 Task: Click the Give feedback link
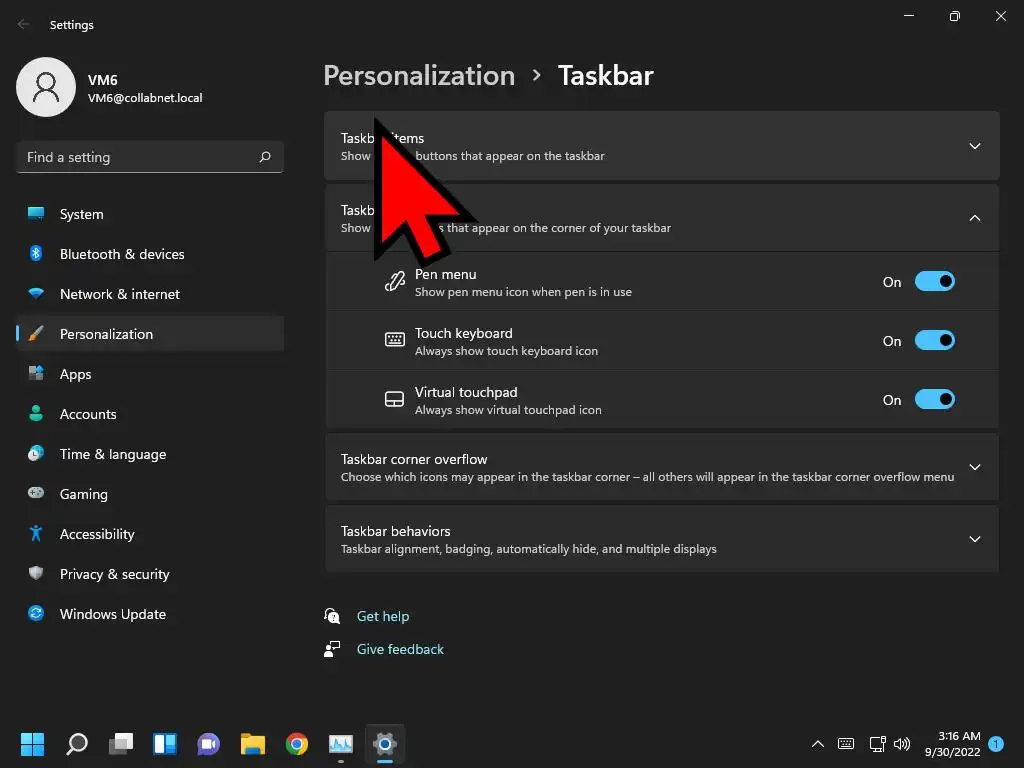click(x=400, y=649)
